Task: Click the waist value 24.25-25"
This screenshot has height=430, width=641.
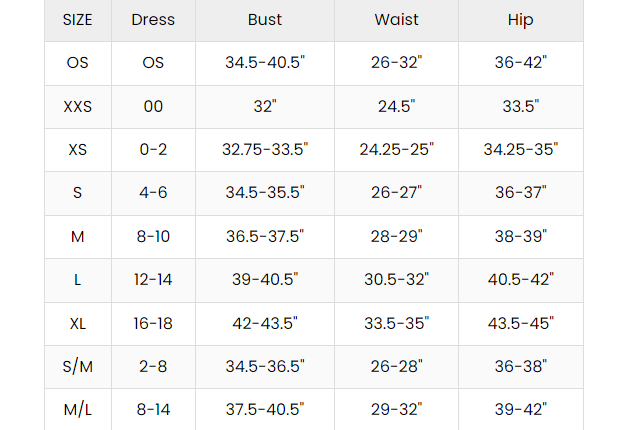Action: click(396, 150)
